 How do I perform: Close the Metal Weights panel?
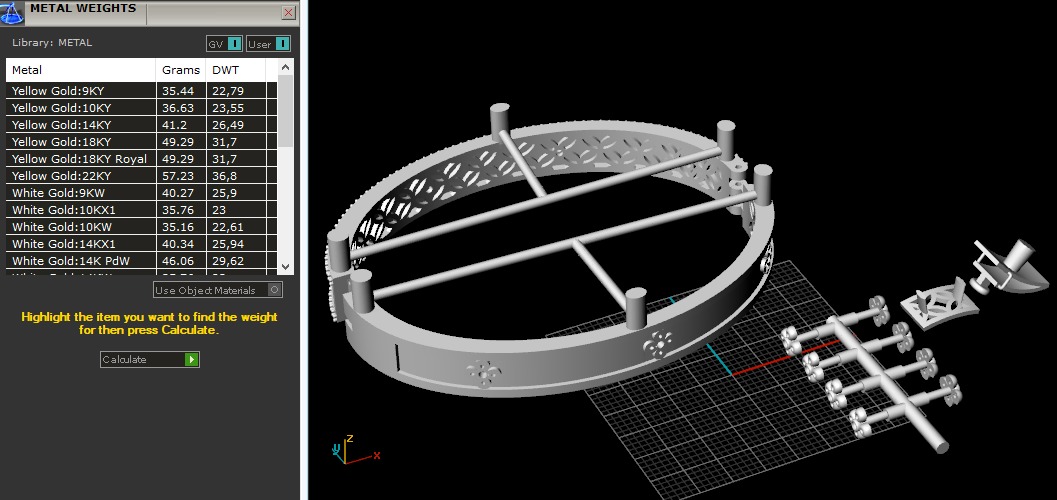289,12
